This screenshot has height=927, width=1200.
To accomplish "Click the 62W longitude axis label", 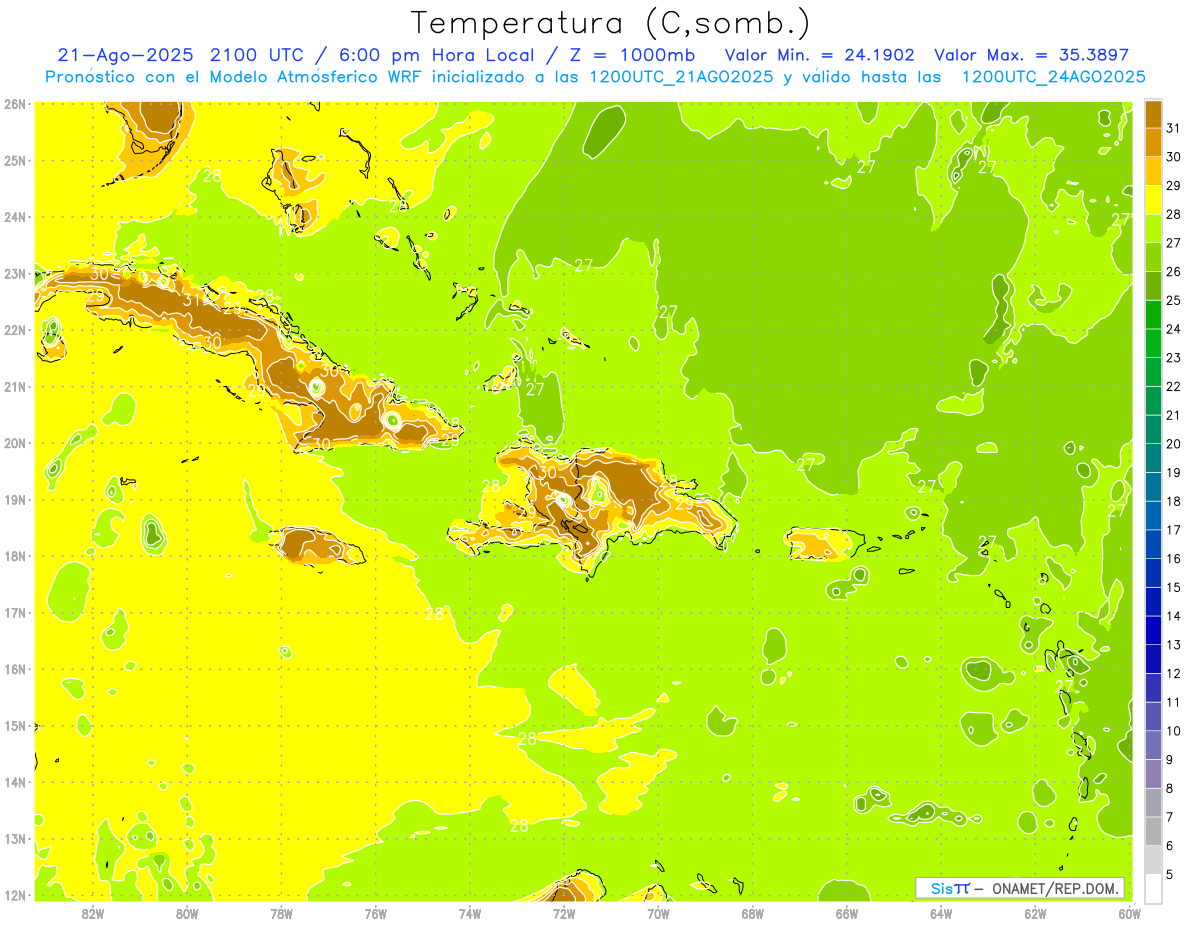I will click(1035, 913).
